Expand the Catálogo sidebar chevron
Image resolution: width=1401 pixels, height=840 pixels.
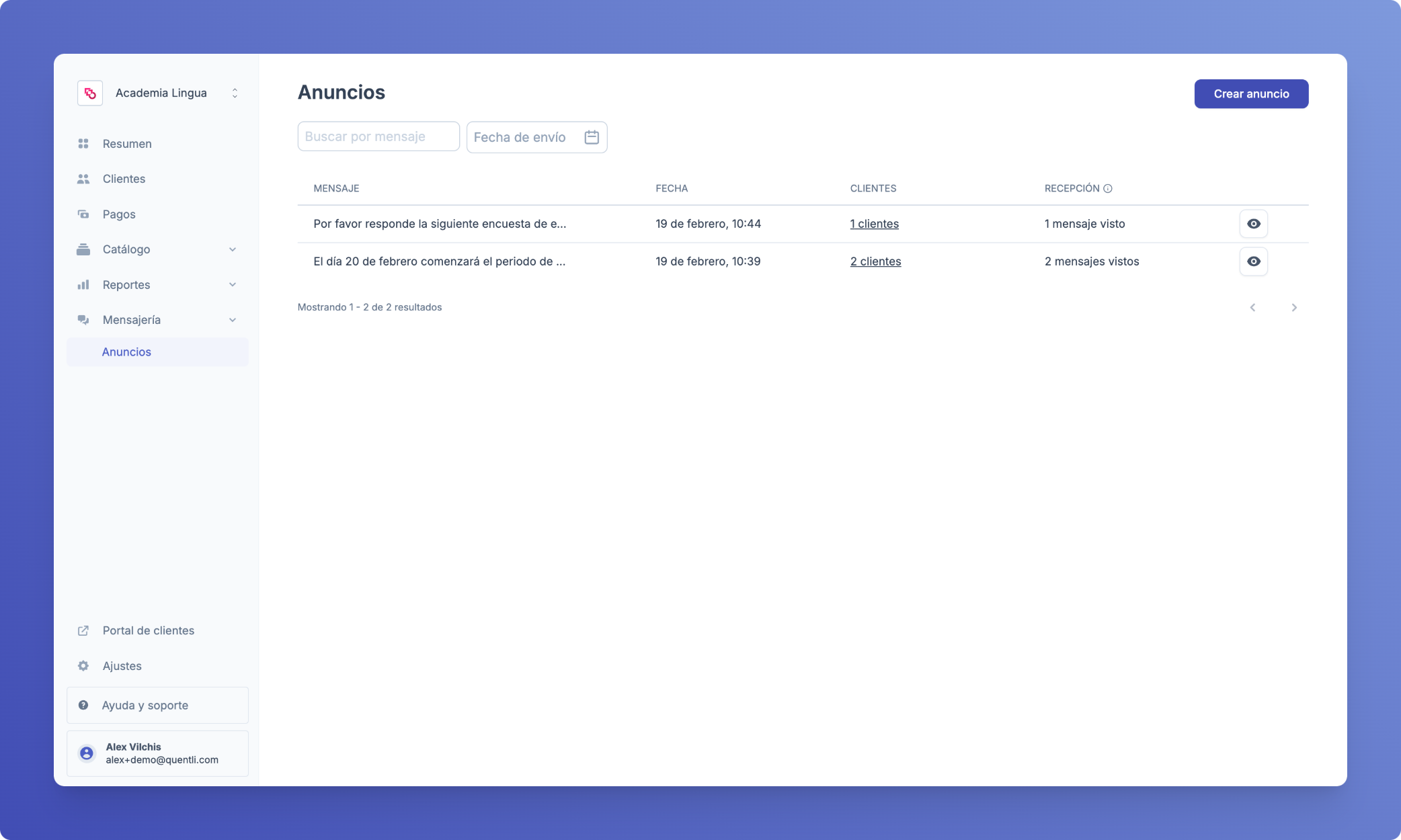tap(233, 249)
